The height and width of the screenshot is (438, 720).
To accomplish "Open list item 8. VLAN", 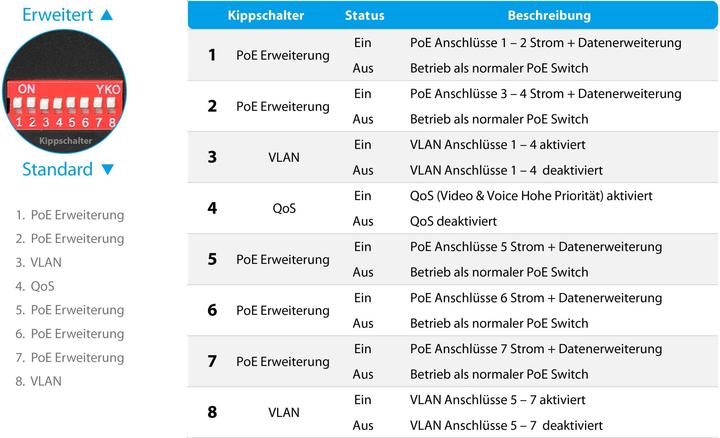I will click(x=39, y=381).
